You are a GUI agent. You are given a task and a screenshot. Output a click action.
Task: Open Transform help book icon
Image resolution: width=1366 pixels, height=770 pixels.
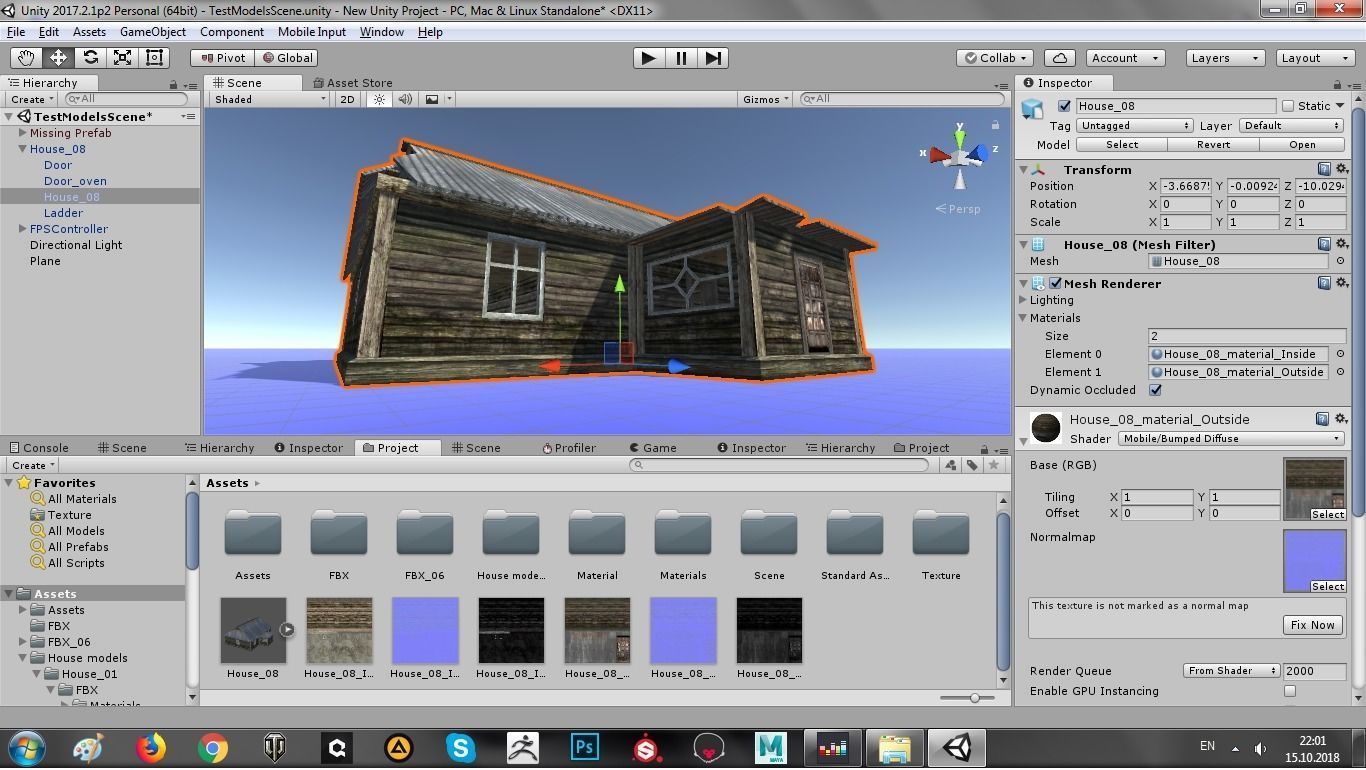pos(1324,169)
